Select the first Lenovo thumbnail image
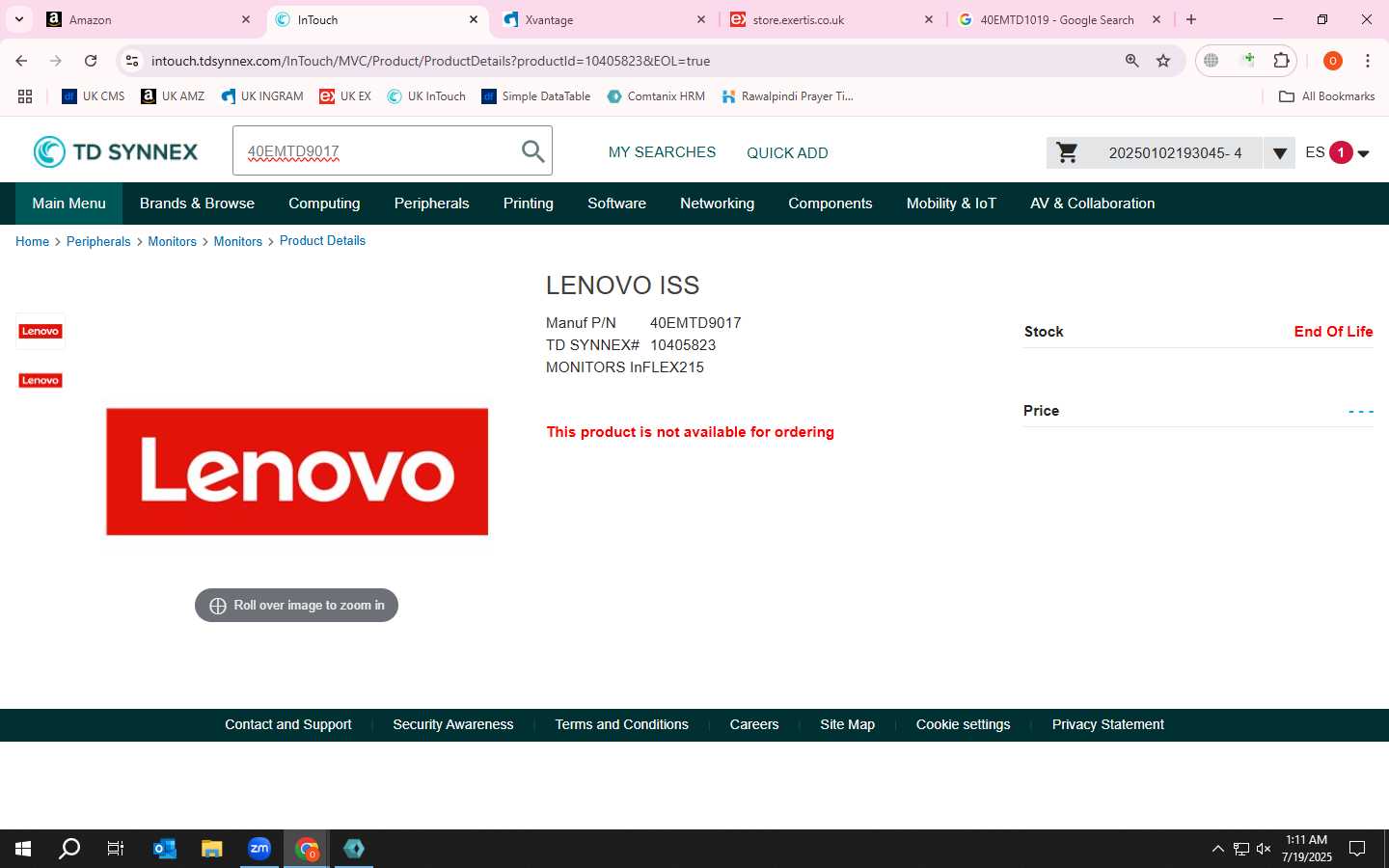This screenshot has width=1389, height=868. click(41, 331)
